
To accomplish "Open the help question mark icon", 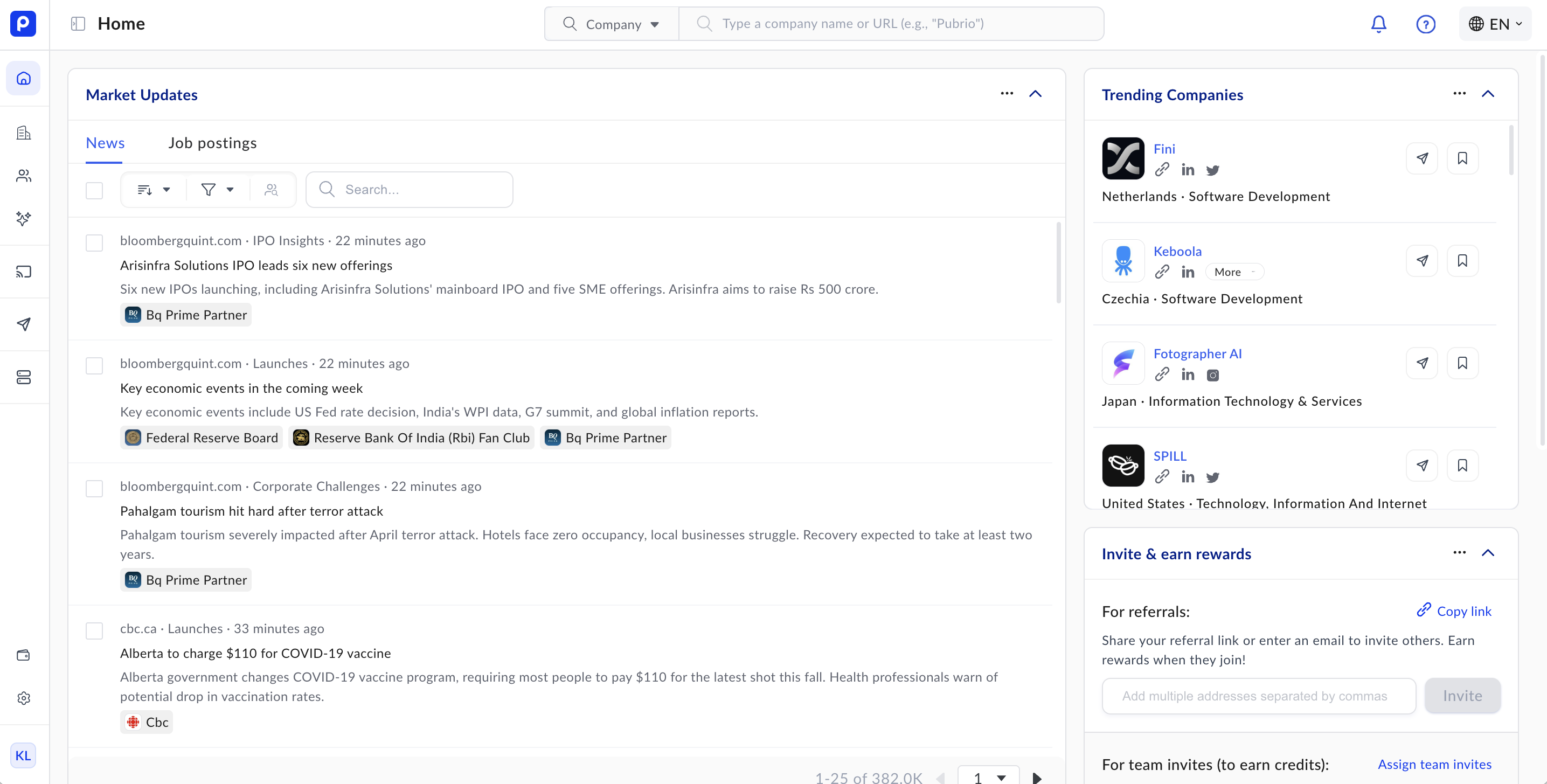I will click(x=1425, y=24).
